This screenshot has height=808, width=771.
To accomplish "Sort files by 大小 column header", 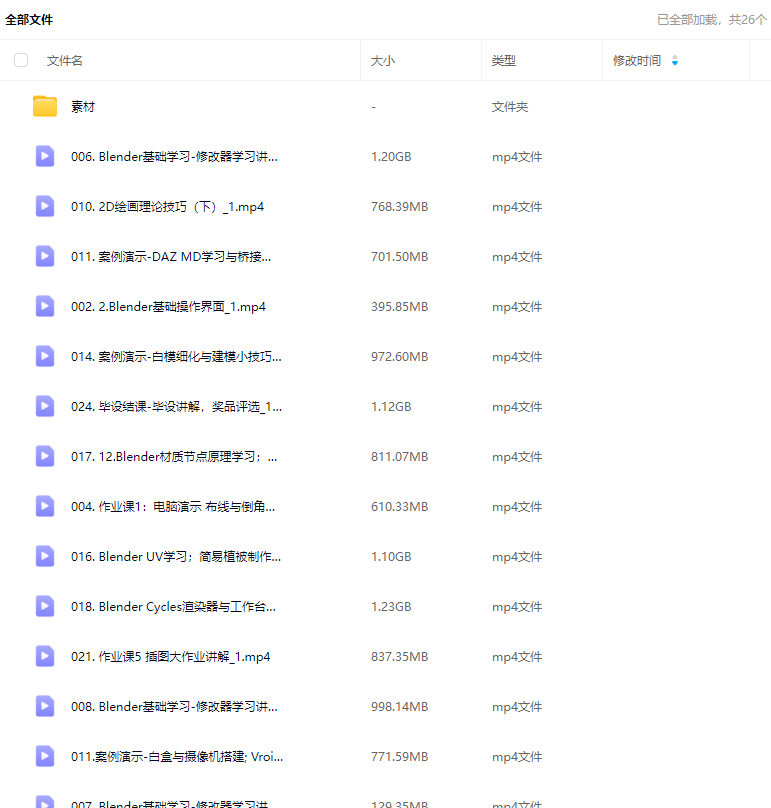I will point(383,61).
